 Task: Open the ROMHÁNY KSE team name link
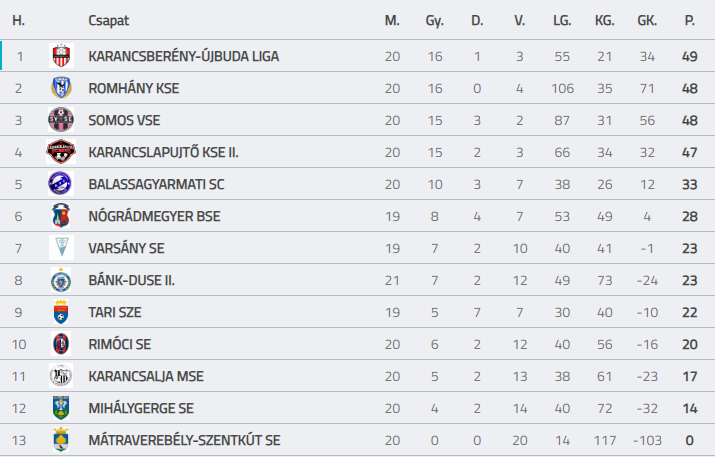(x=134, y=88)
